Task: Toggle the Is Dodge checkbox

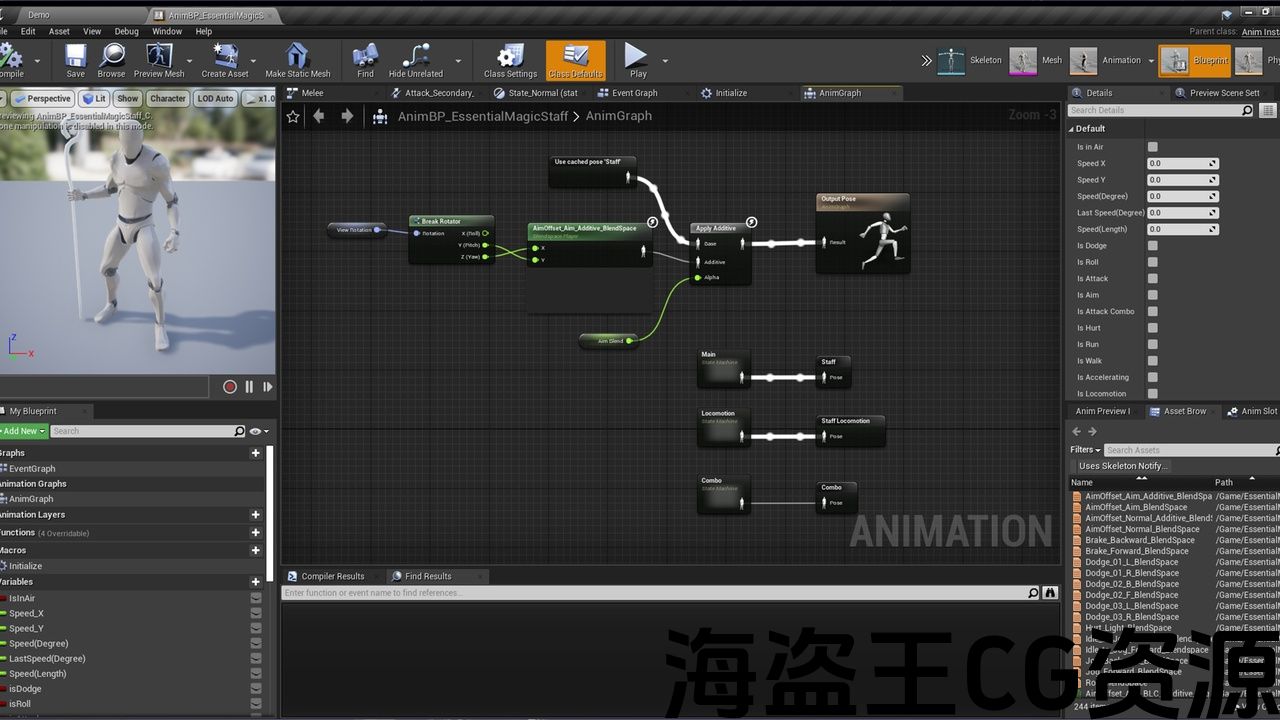Action: 1152,246
